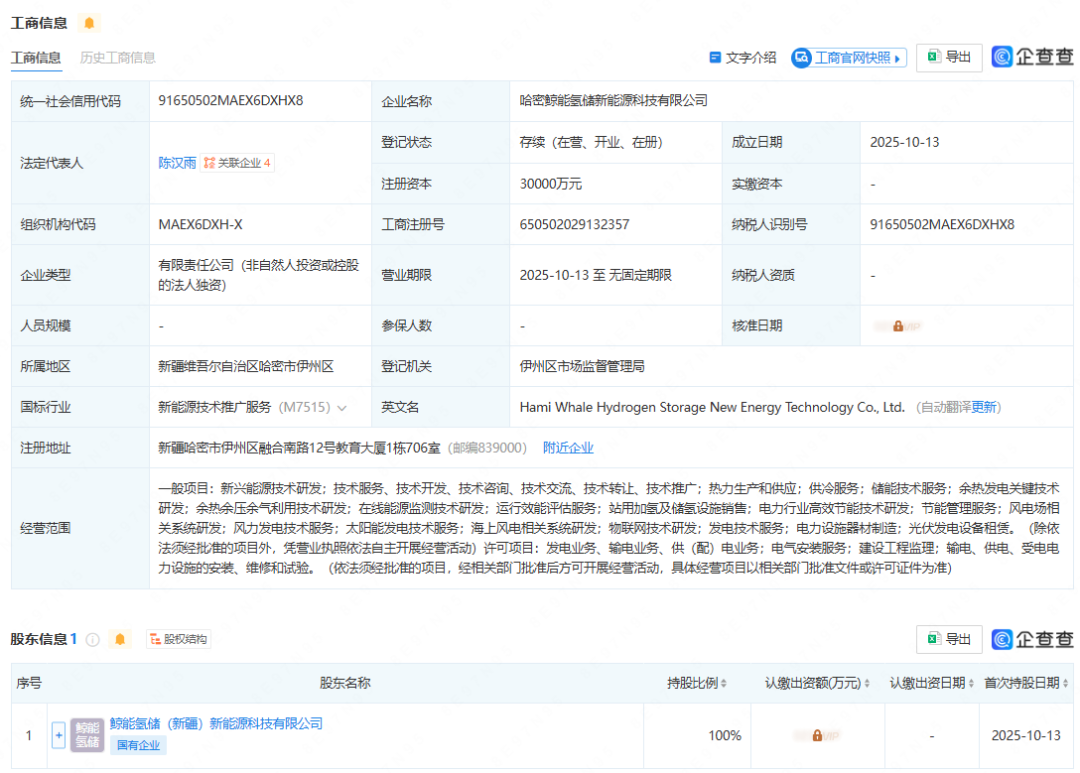
Task: Select the 工商信息 tab
Action: [x=35, y=58]
